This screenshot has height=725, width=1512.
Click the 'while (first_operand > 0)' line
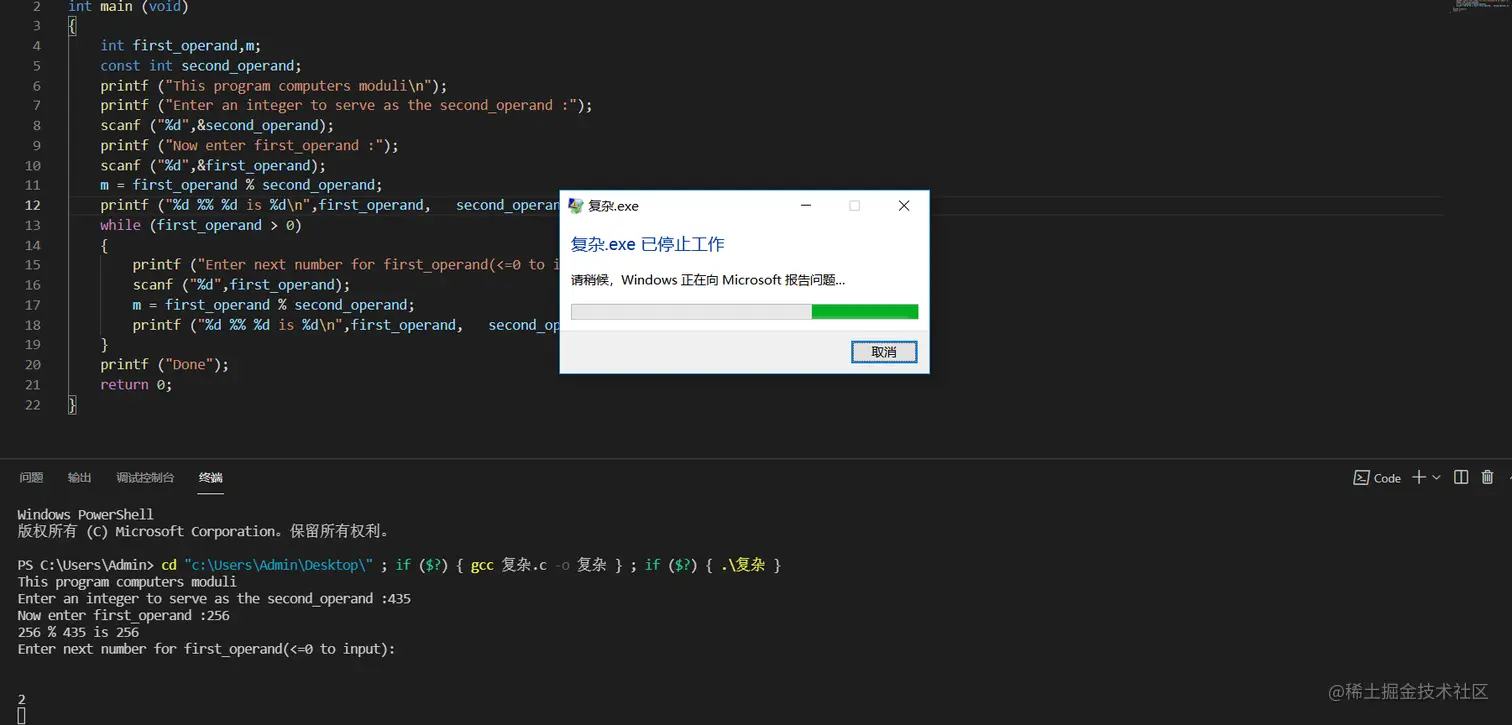(201, 225)
